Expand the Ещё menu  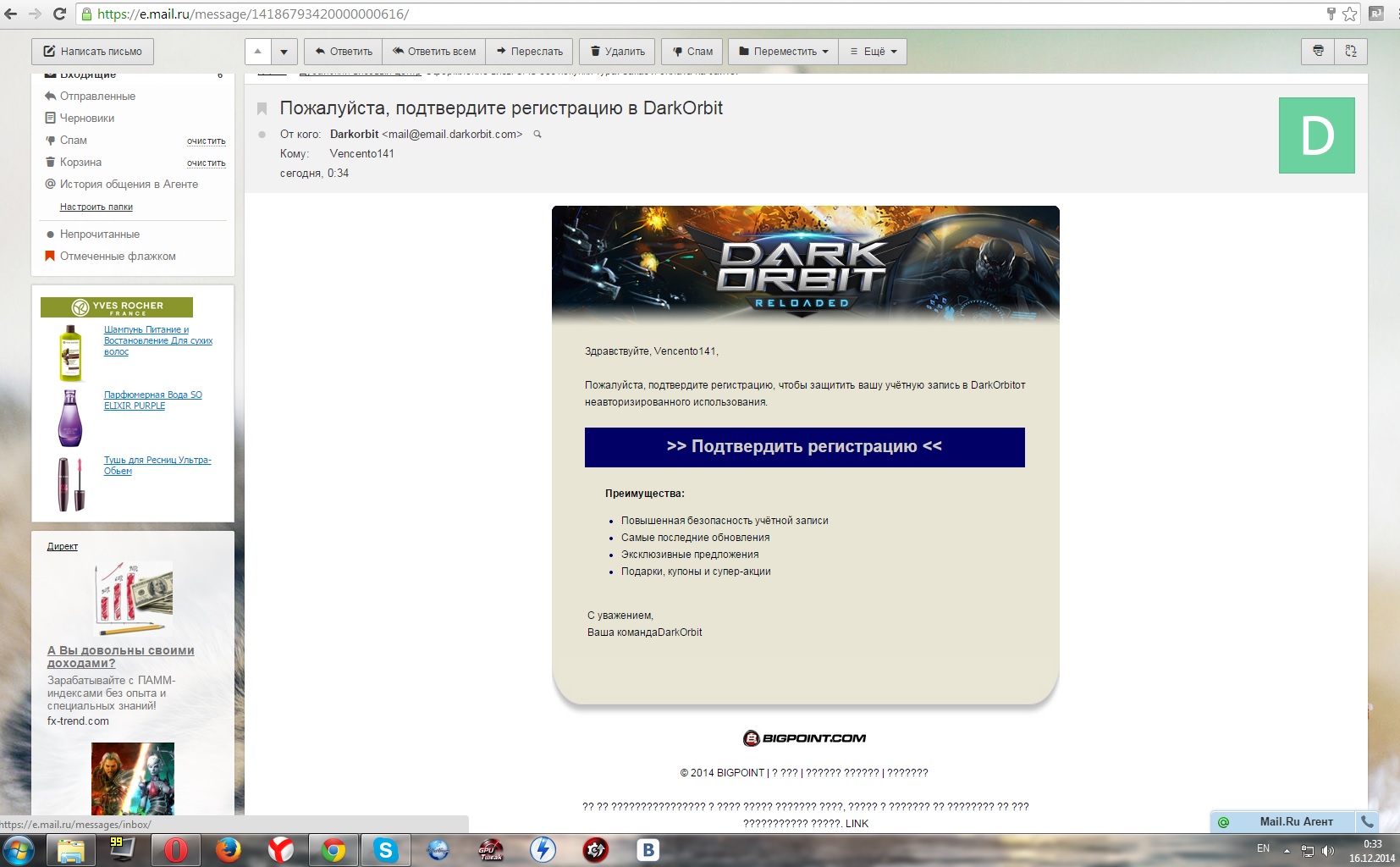pos(874,51)
